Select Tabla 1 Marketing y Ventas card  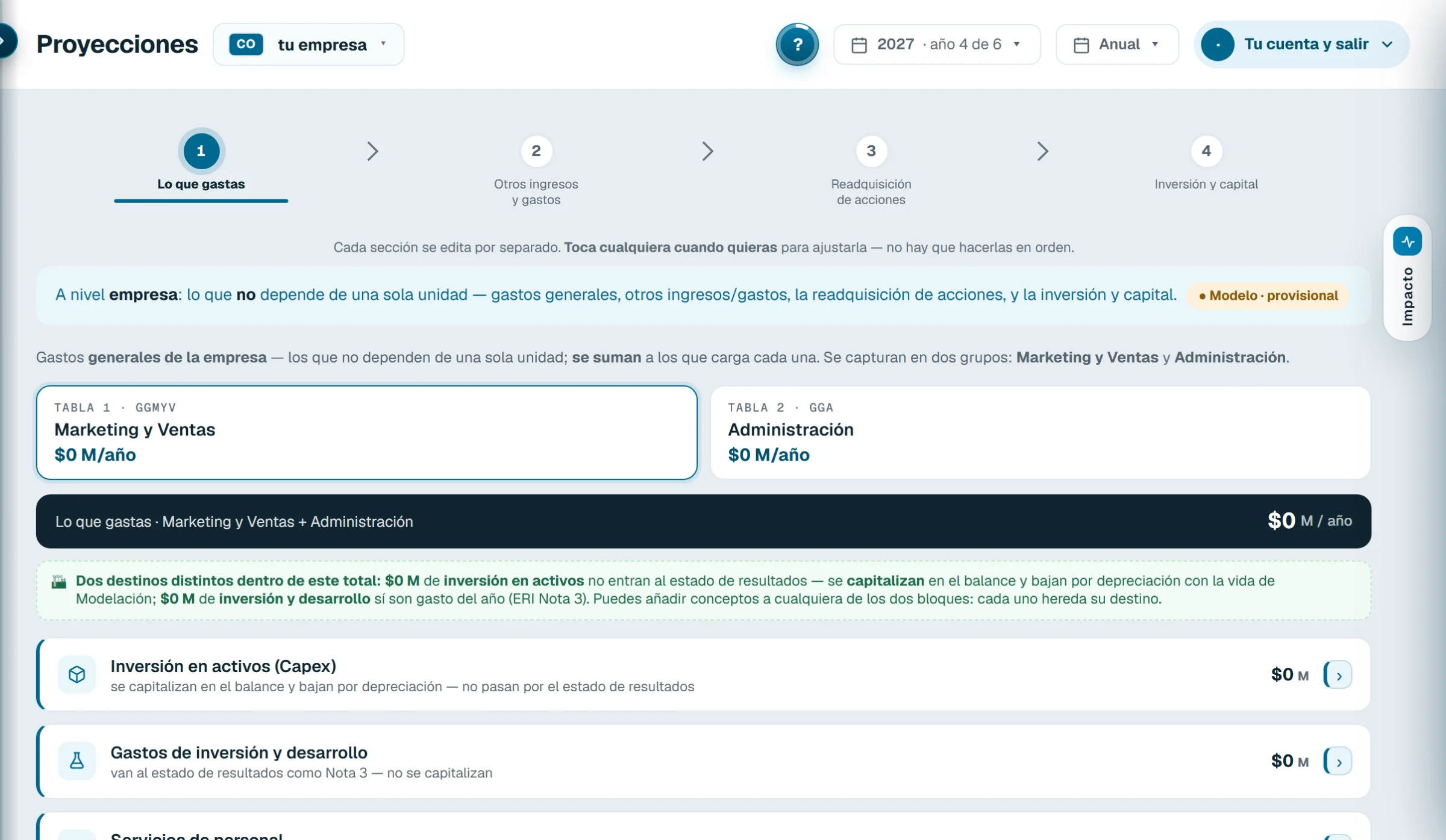click(367, 432)
